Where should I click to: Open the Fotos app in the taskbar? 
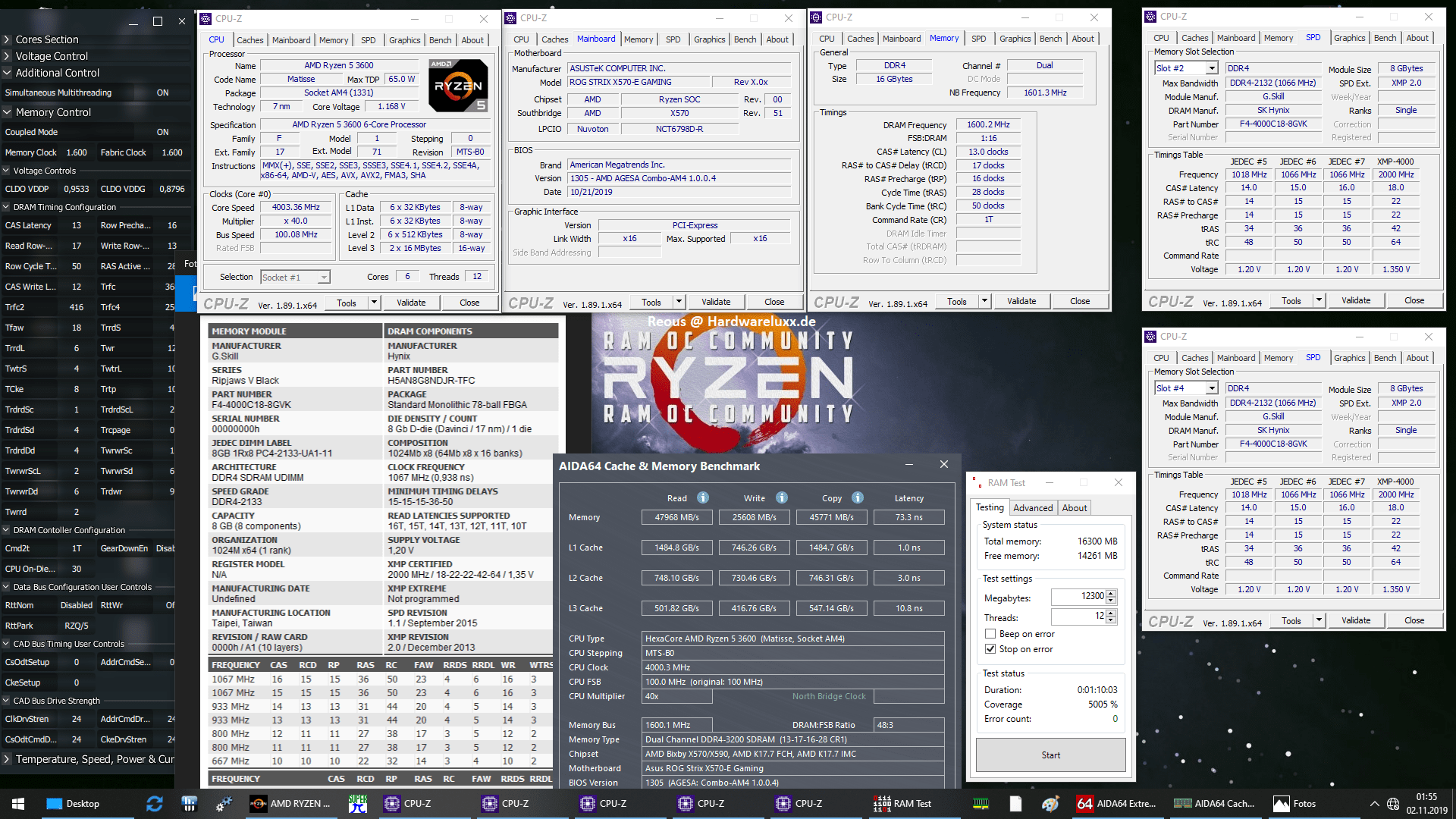point(1294,804)
